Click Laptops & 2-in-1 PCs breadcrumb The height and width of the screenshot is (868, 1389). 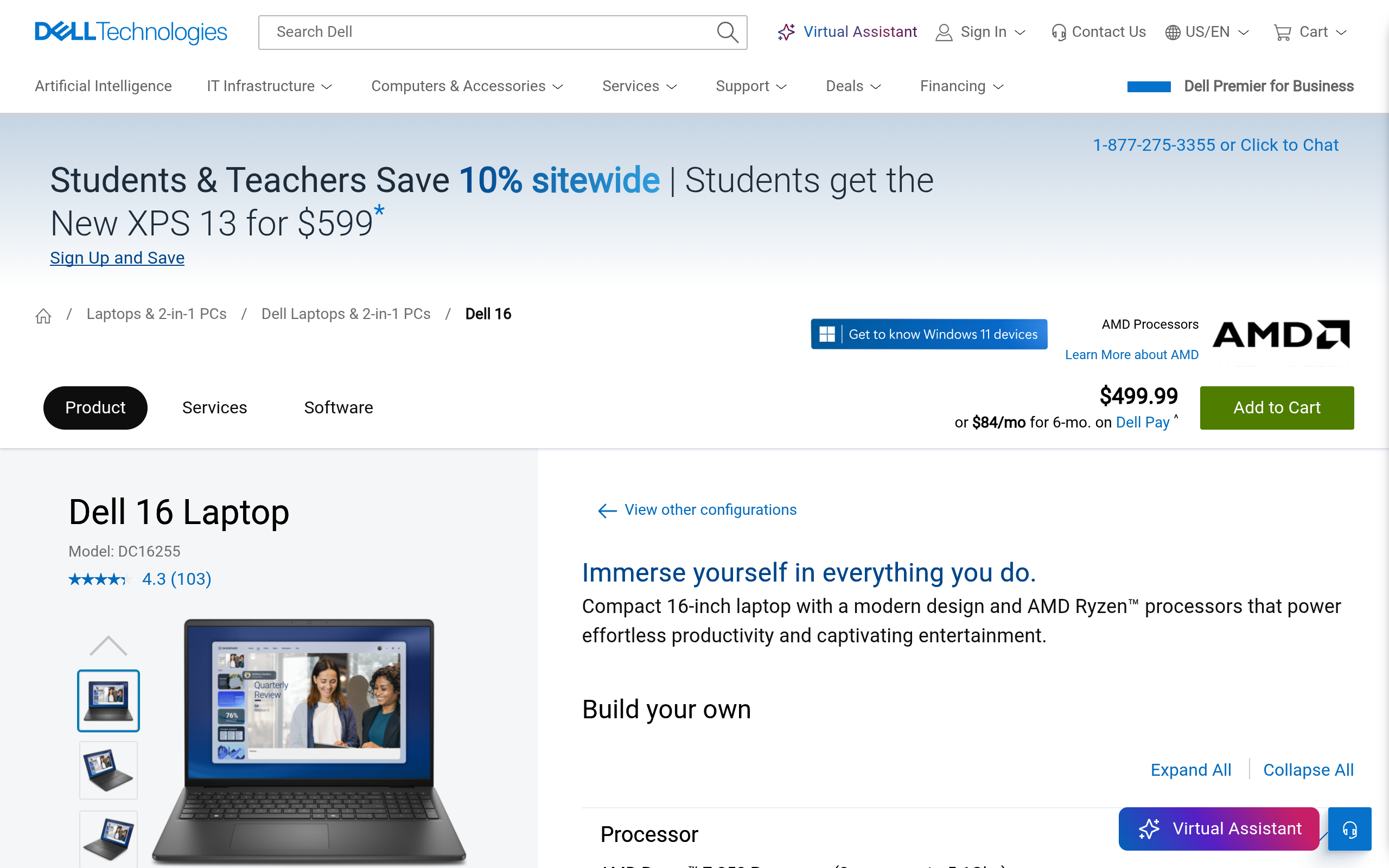(157, 314)
